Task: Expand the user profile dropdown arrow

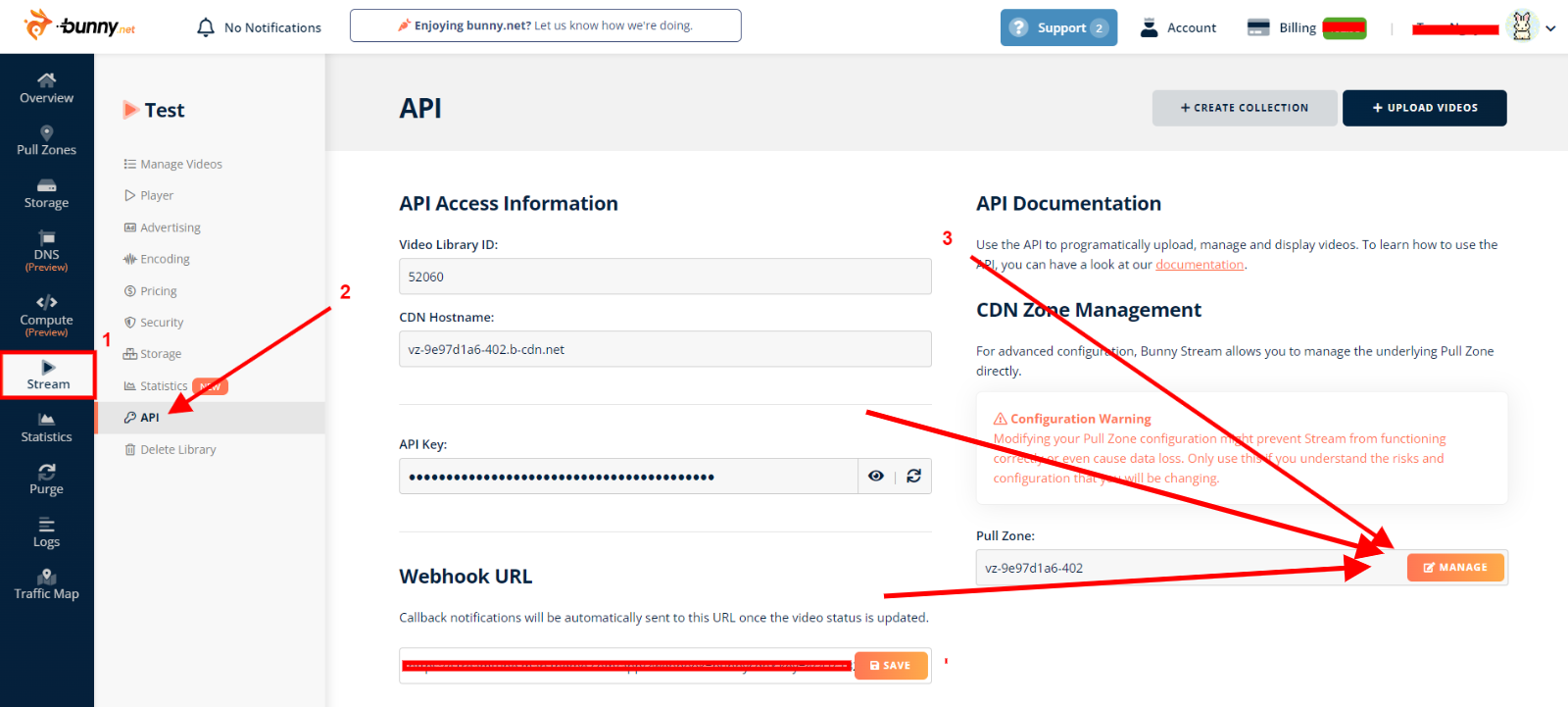Action: point(1550,28)
